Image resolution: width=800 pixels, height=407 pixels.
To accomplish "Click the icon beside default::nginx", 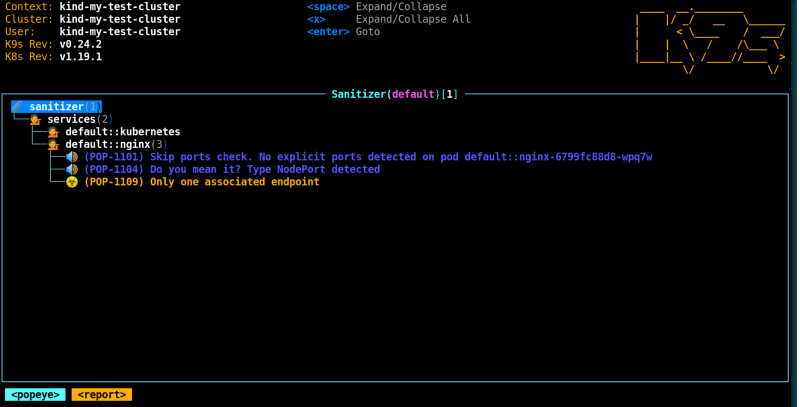I will coord(53,145).
